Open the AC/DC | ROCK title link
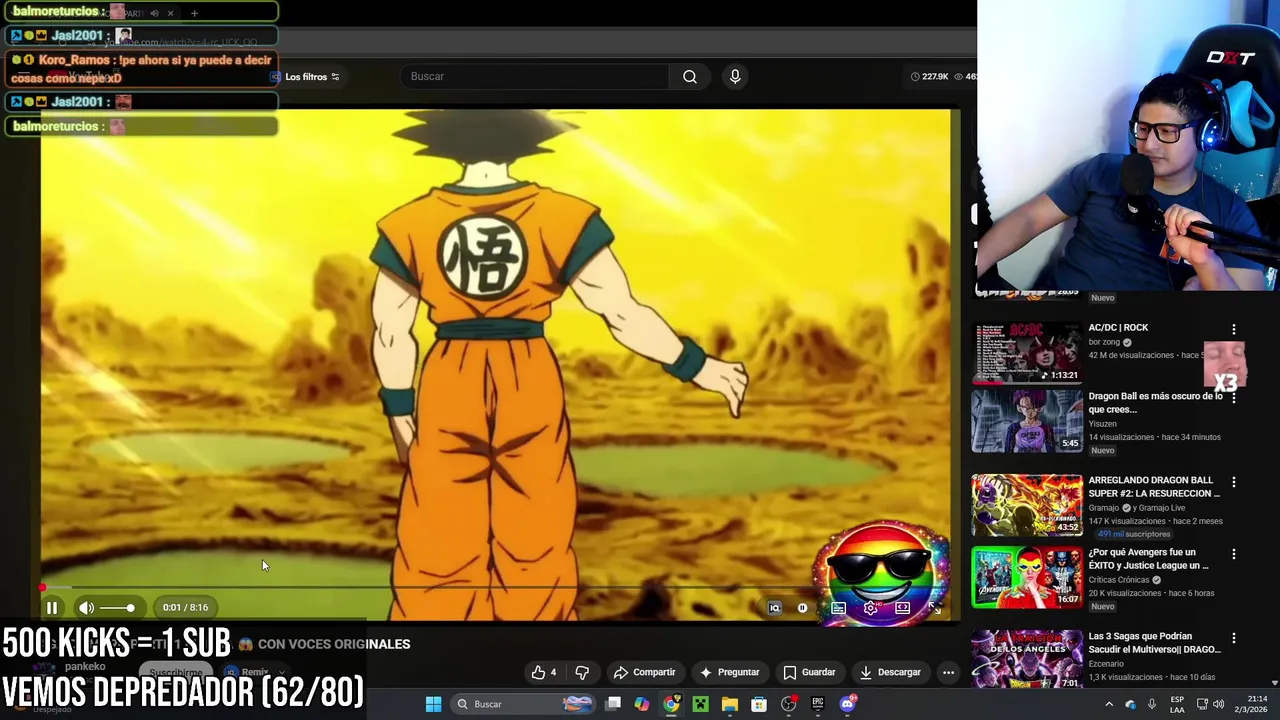The image size is (1280, 720). click(x=1118, y=328)
